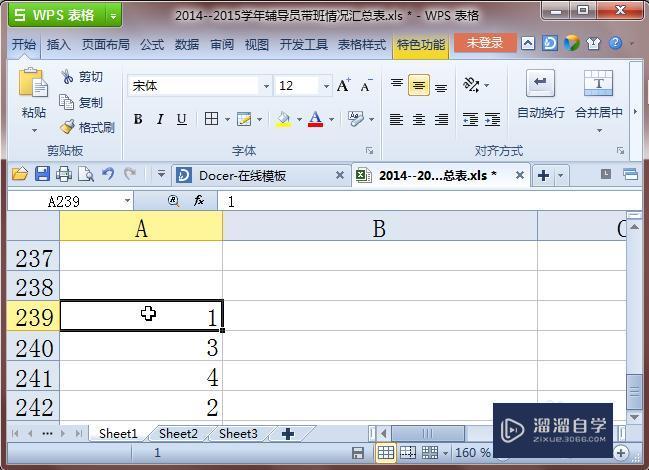Increase font size with large A
Viewport: 649px width, 470px height.
tap(343, 86)
